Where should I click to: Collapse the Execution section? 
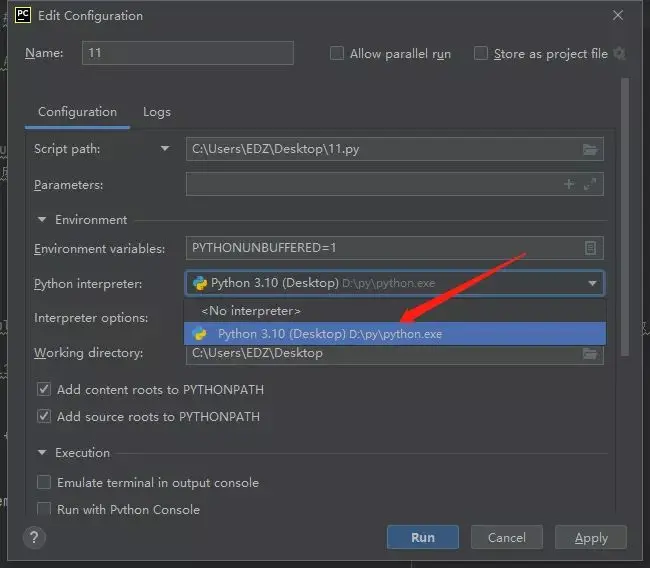click(x=42, y=452)
